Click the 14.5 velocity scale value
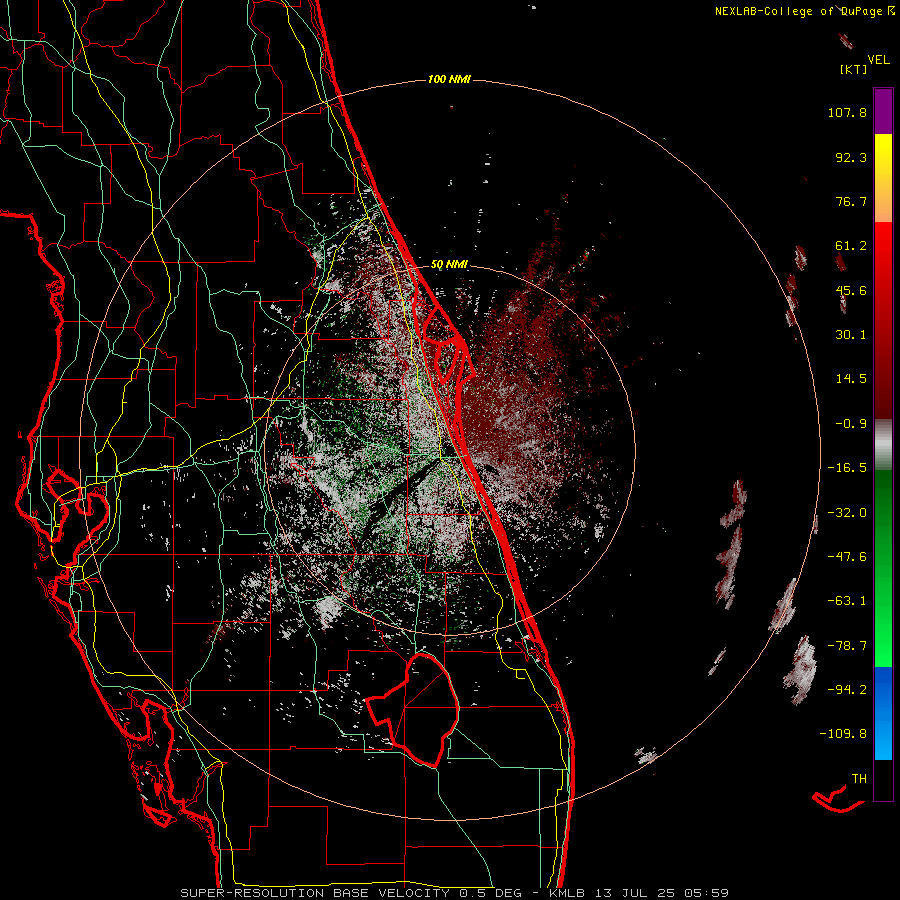The width and height of the screenshot is (900, 900). (x=851, y=379)
